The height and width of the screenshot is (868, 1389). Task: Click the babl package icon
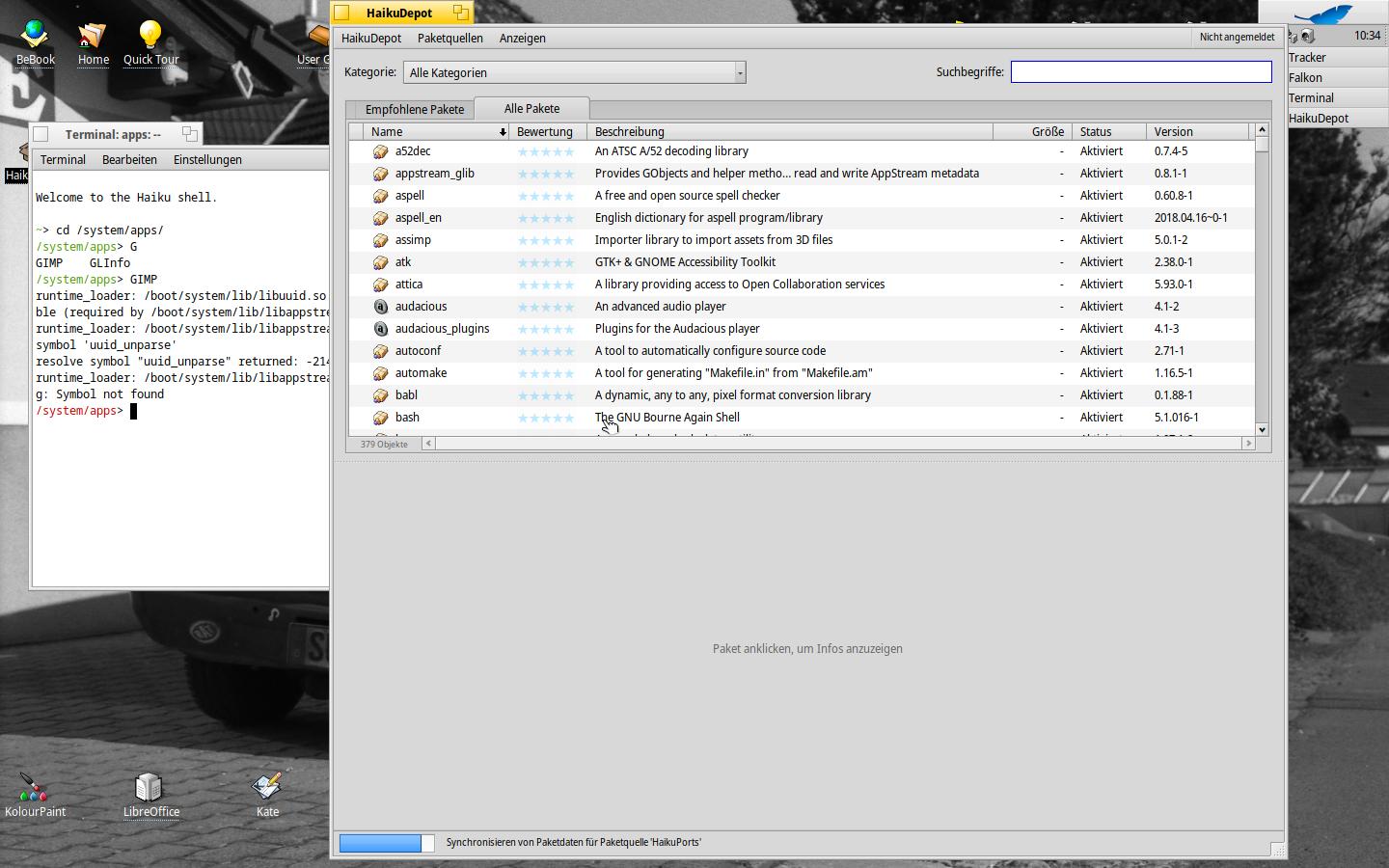click(380, 395)
